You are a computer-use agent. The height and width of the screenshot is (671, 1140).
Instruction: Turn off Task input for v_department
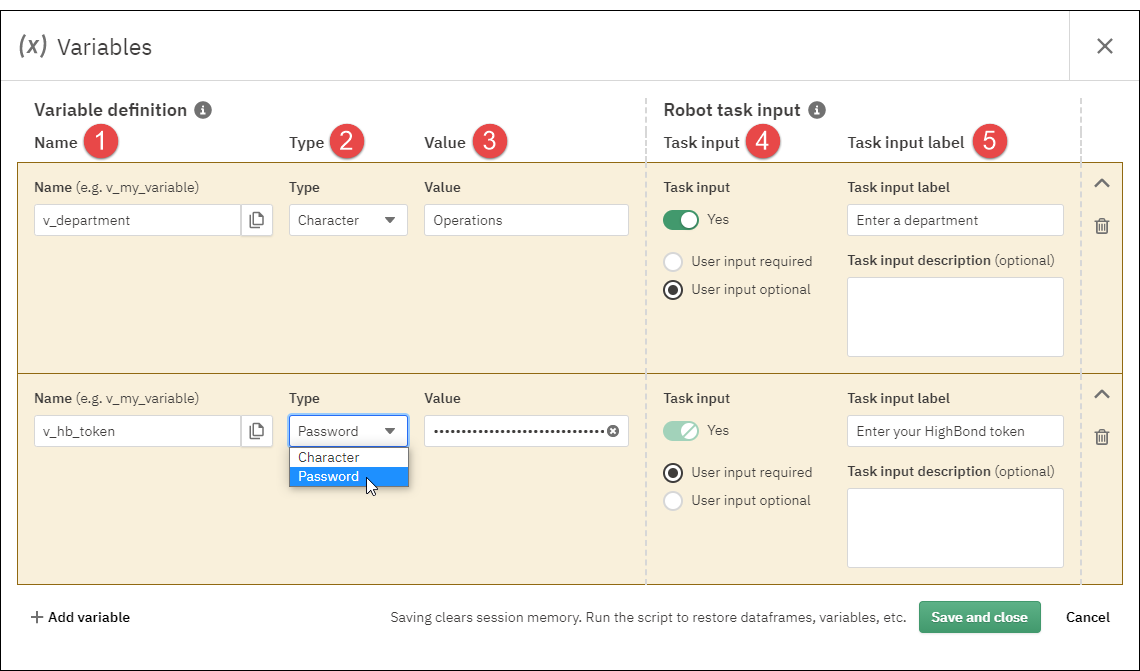coord(681,219)
